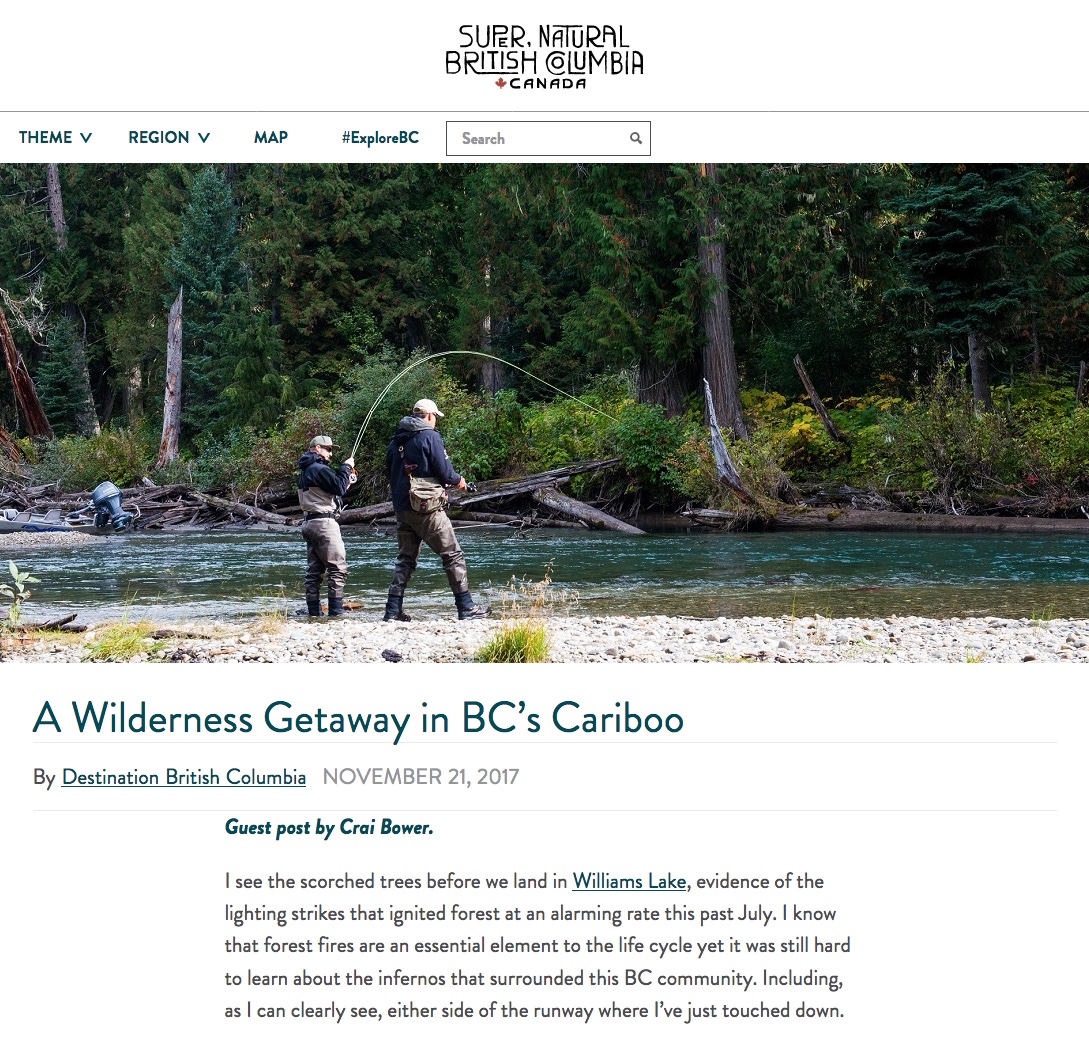
Task: Open the THEME menu label
Action: tap(45, 138)
